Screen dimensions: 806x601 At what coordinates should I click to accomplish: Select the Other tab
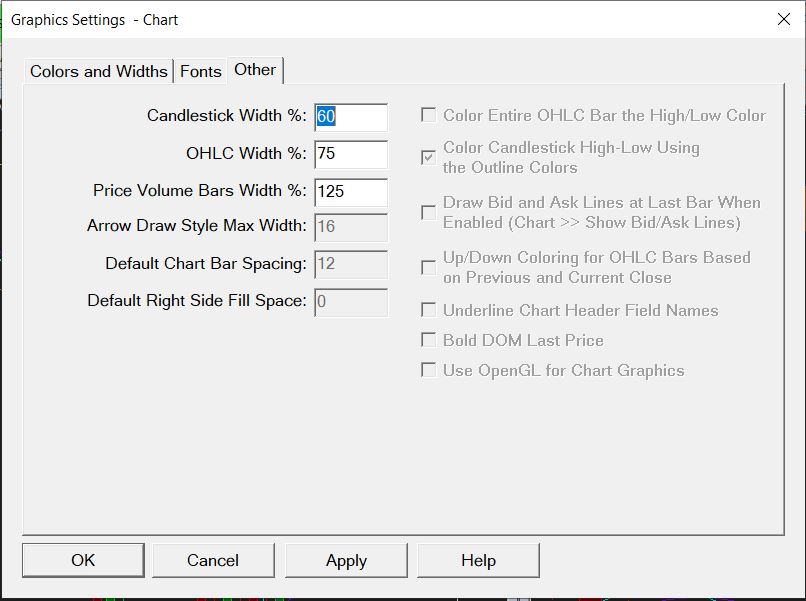(x=255, y=69)
